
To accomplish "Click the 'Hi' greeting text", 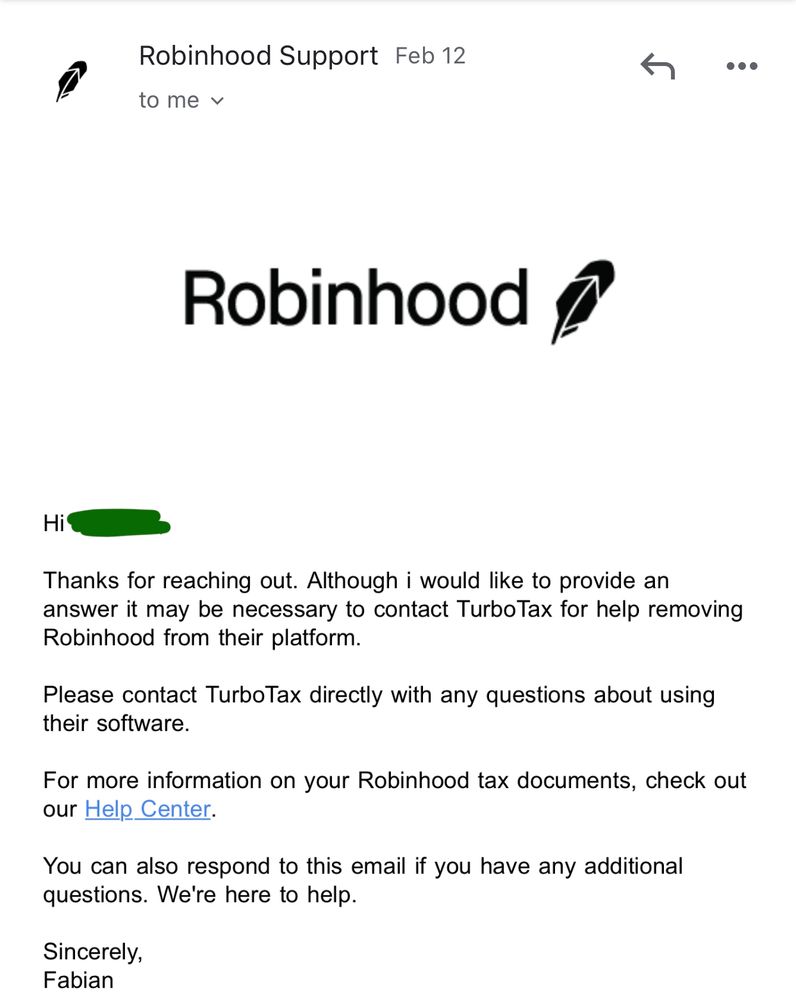I will (54, 523).
